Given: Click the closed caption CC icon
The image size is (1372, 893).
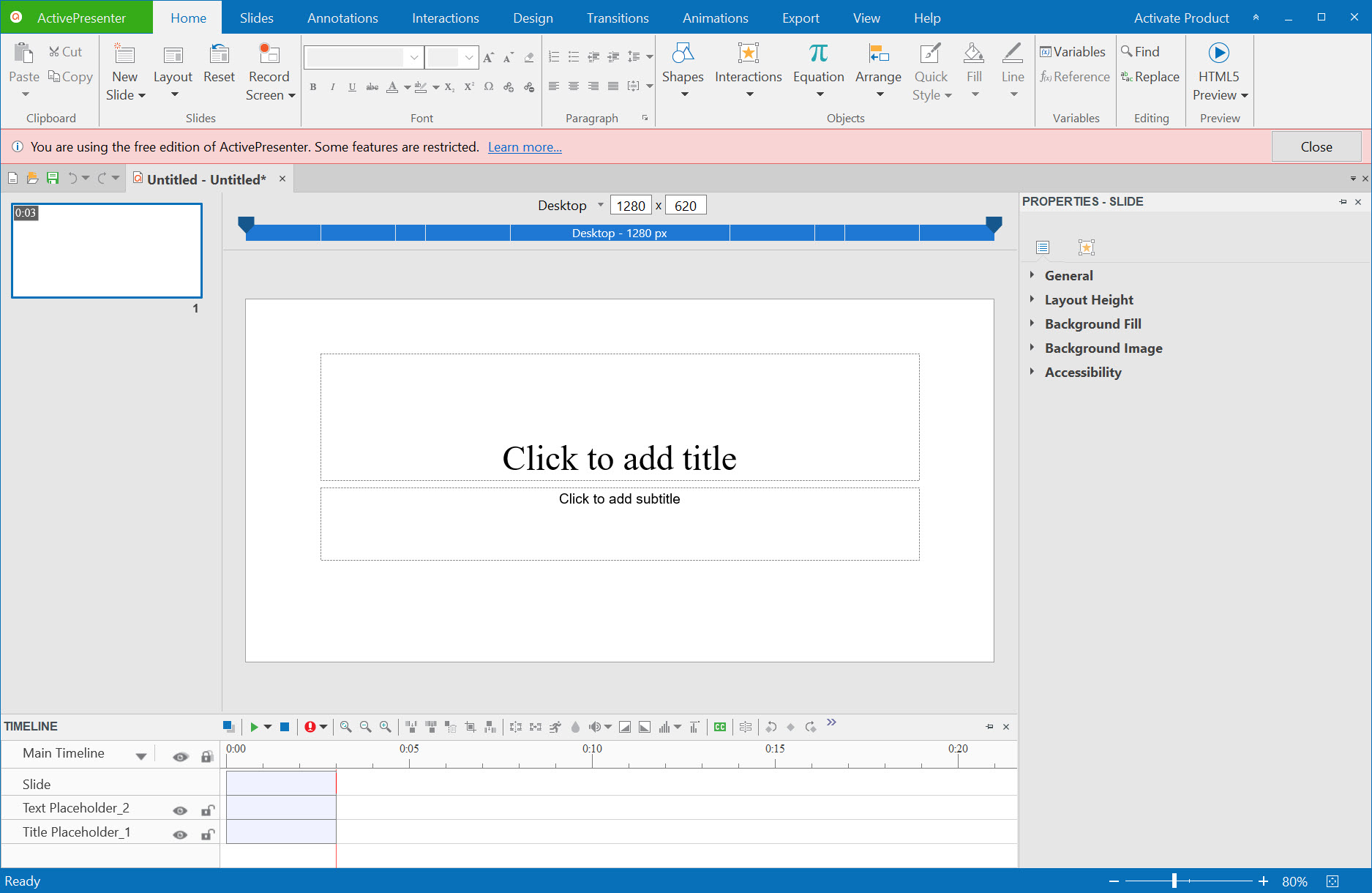Looking at the screenshot, I should pos(720,727).
